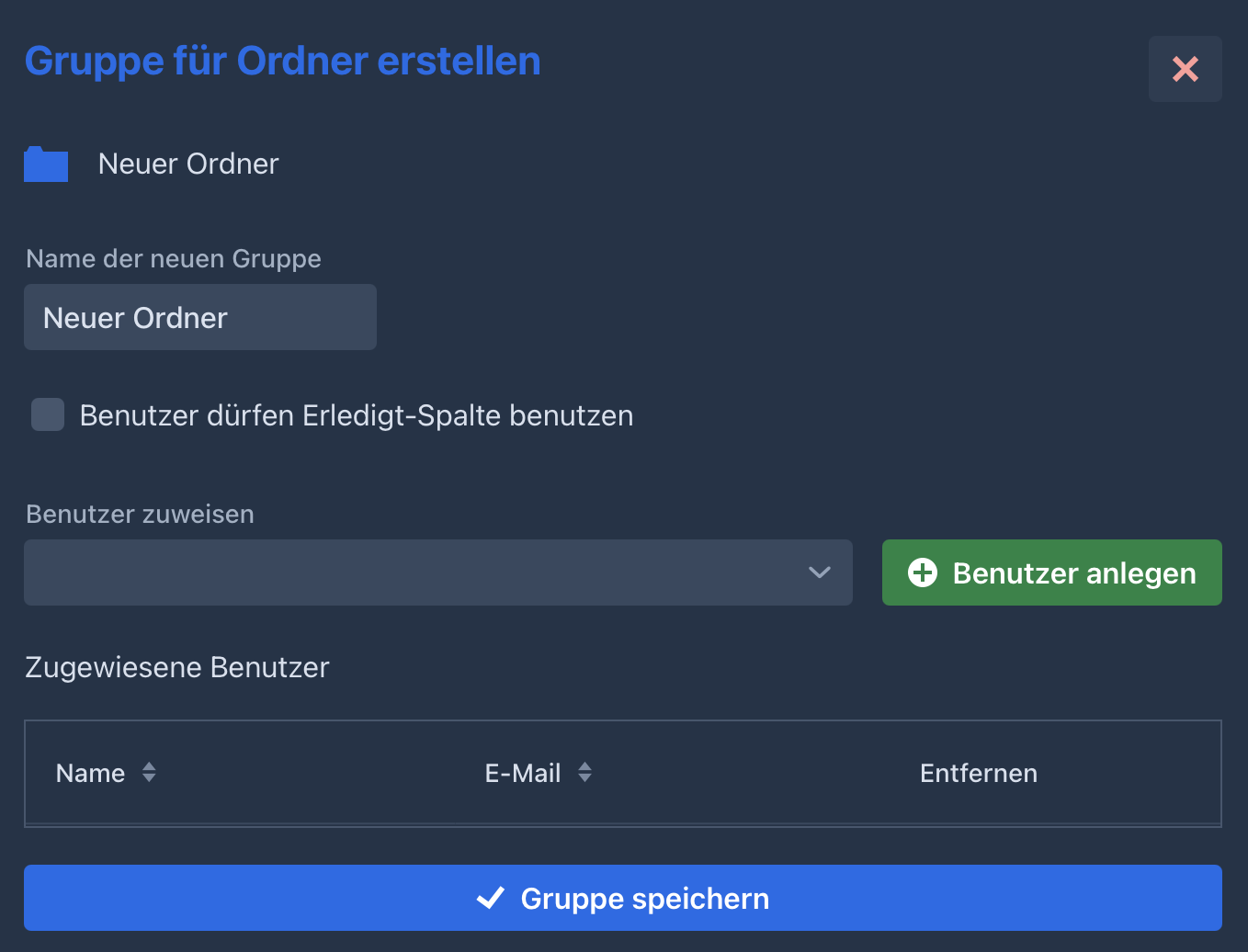Select the E-Mail column header text
The image size is (1248, 952).
point(522,773)
